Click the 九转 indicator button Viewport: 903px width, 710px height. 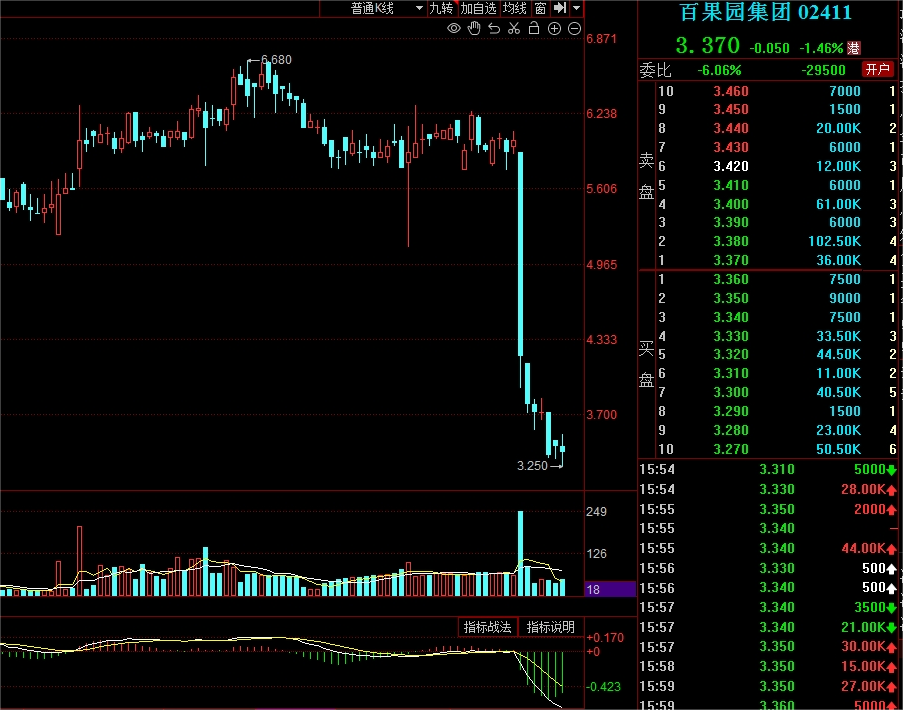point(441,8)
